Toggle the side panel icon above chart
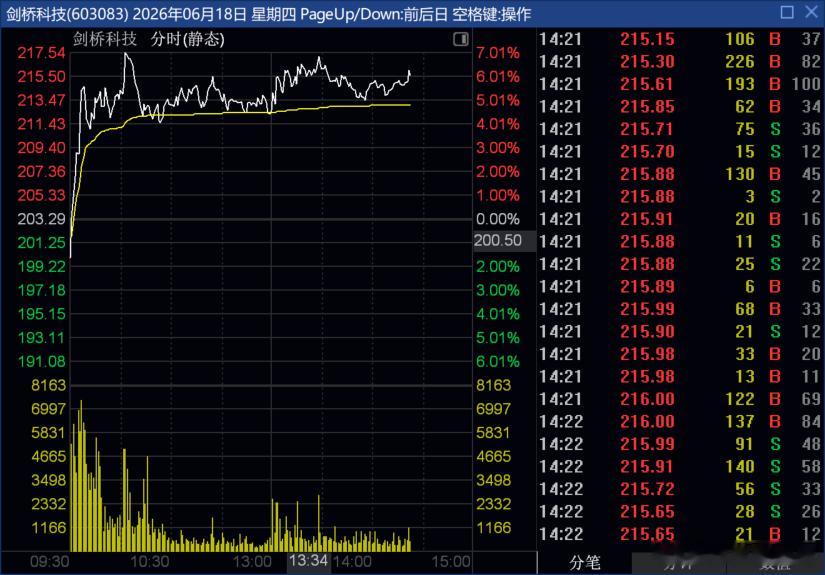This screenshot has width=825, height=575. (460, 39)
